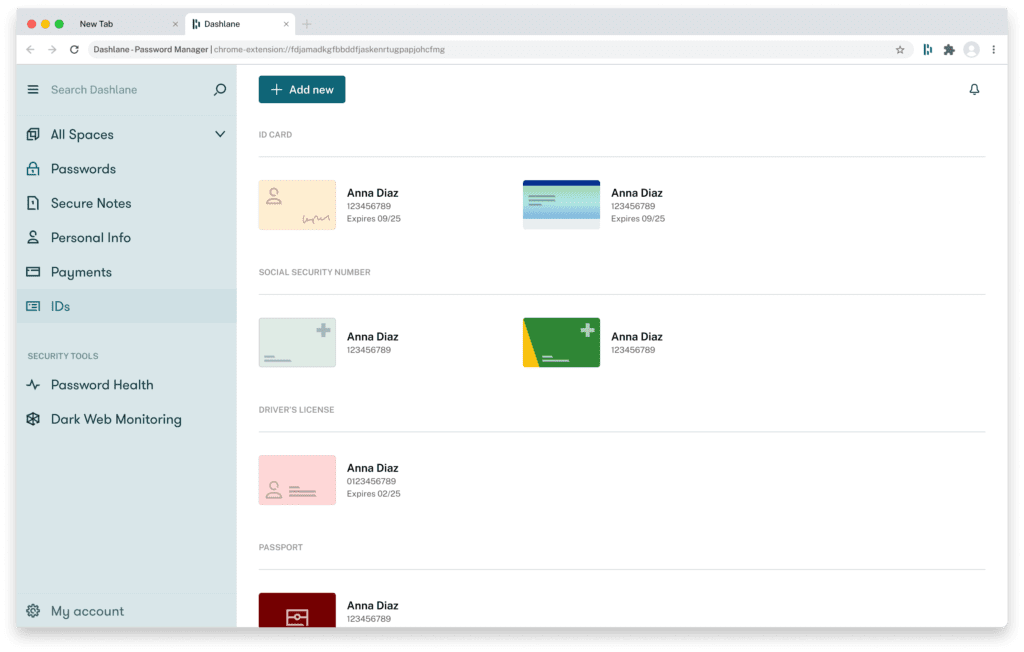The image size is (1024, 652).
Task: Open the Chrome extensions puzzle icon
Action: point(949,49)
